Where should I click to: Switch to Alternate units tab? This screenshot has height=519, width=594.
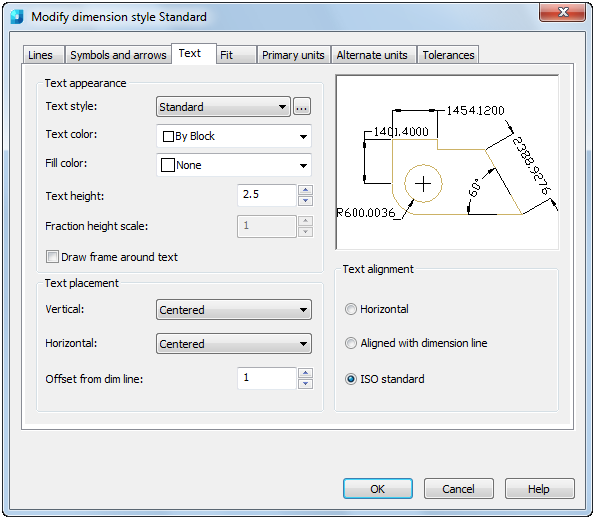coord(373,55)
